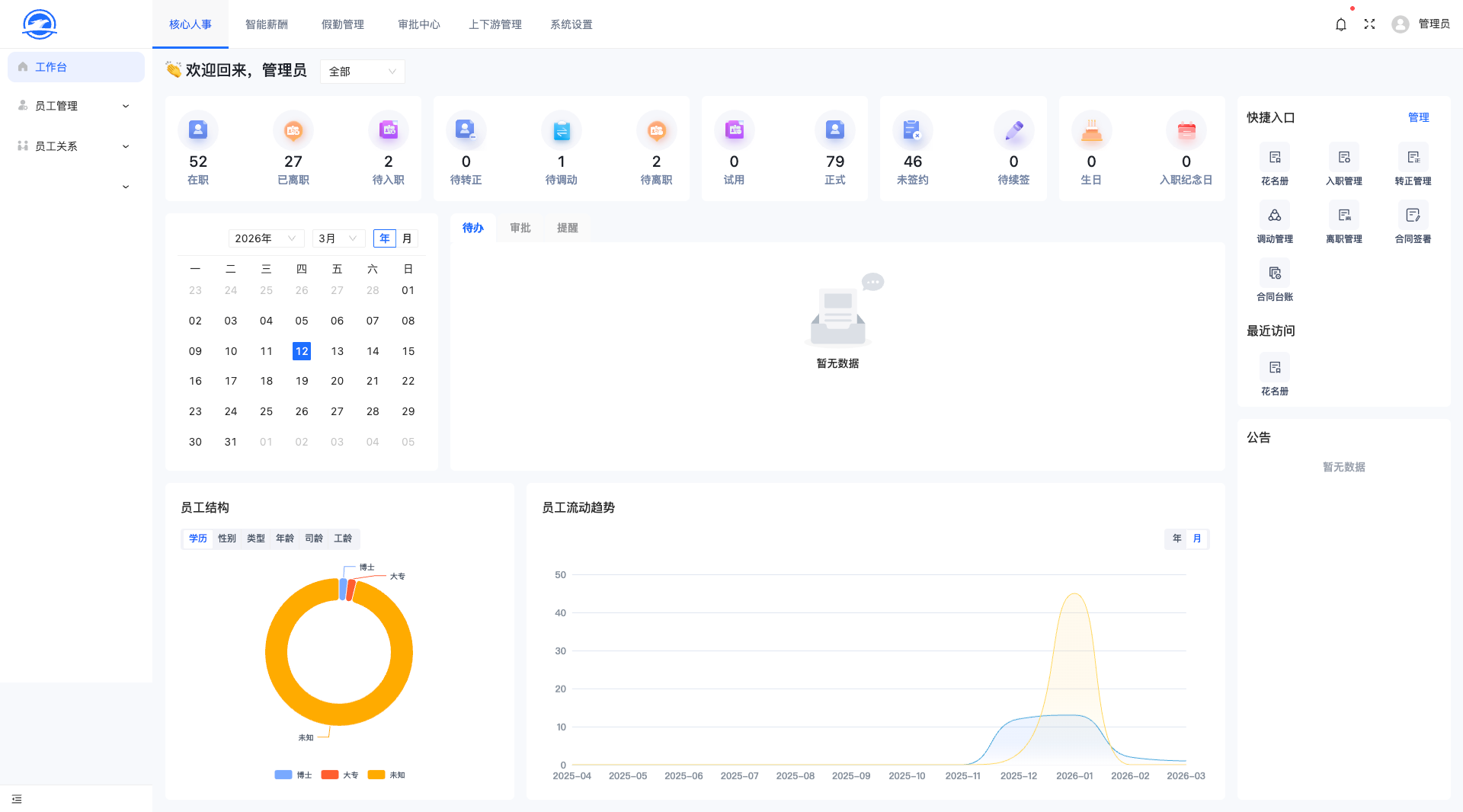
Task: Open 合同台账 quick entry
Action: 1275,280
